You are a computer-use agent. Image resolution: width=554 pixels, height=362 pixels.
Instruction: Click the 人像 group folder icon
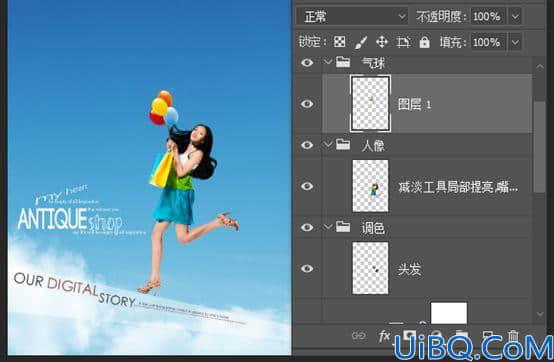coord(343,144)
